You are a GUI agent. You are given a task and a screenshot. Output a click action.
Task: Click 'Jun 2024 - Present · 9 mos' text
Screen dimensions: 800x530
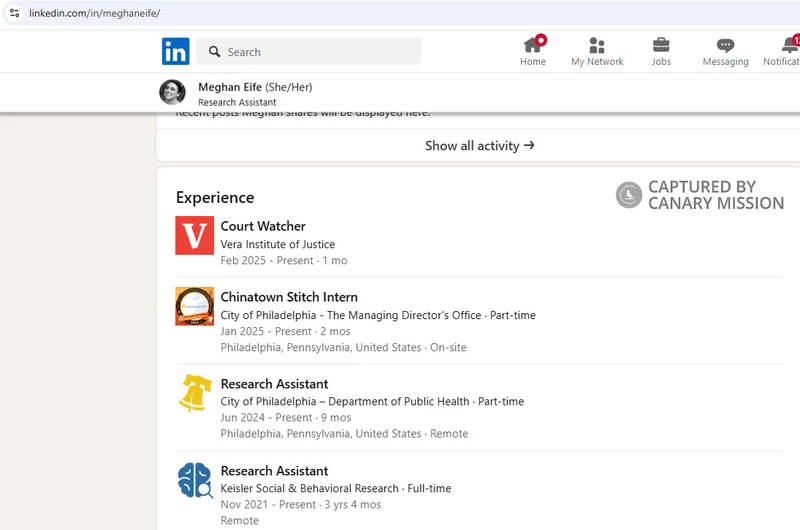pyautogui.click(x=286, y=418)
